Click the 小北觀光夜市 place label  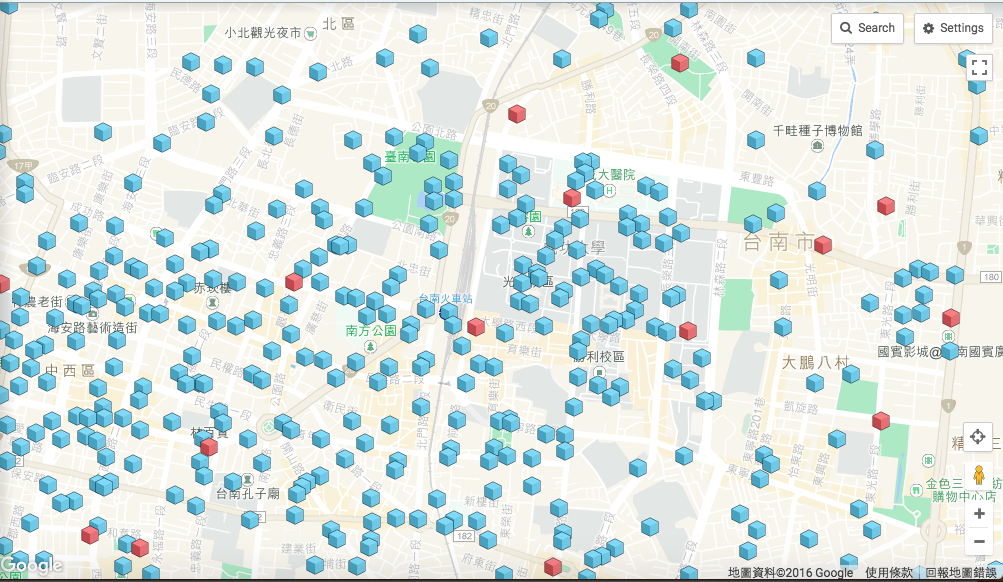[x=263, y=32]
